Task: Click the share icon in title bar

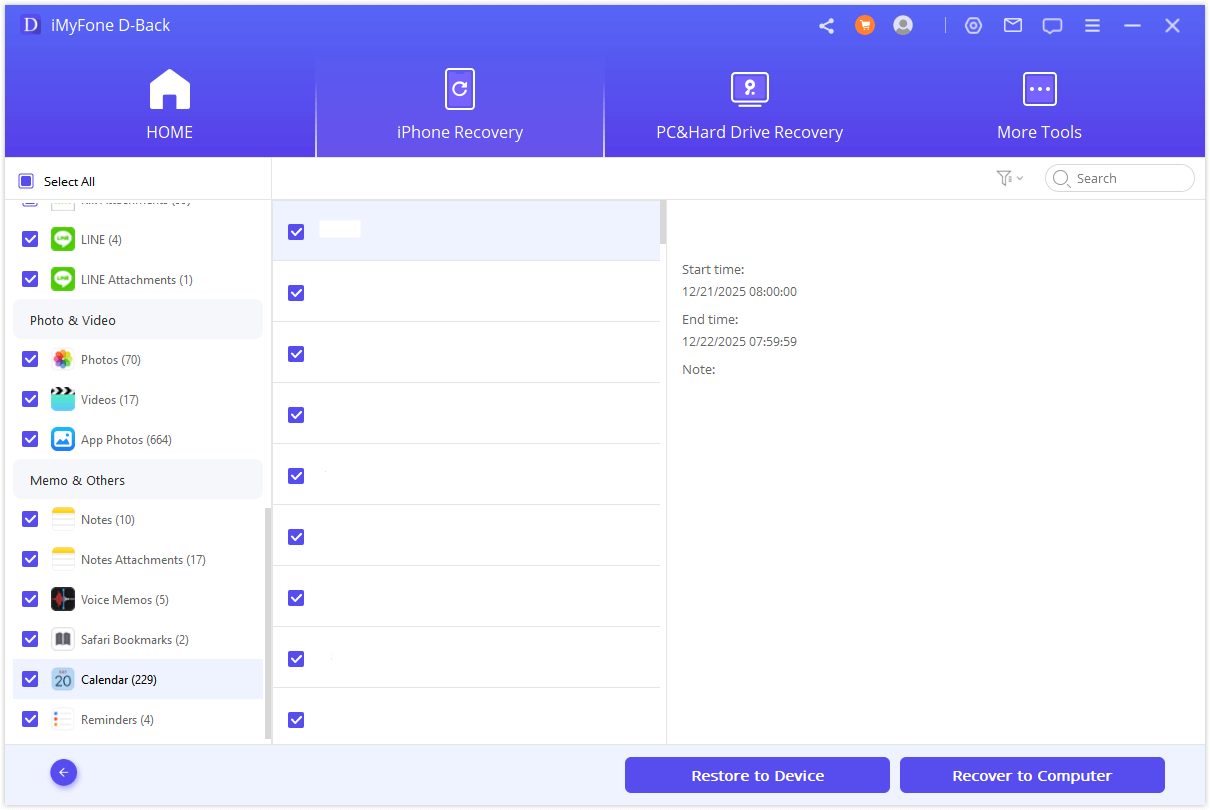Action: tap(826, 26)
